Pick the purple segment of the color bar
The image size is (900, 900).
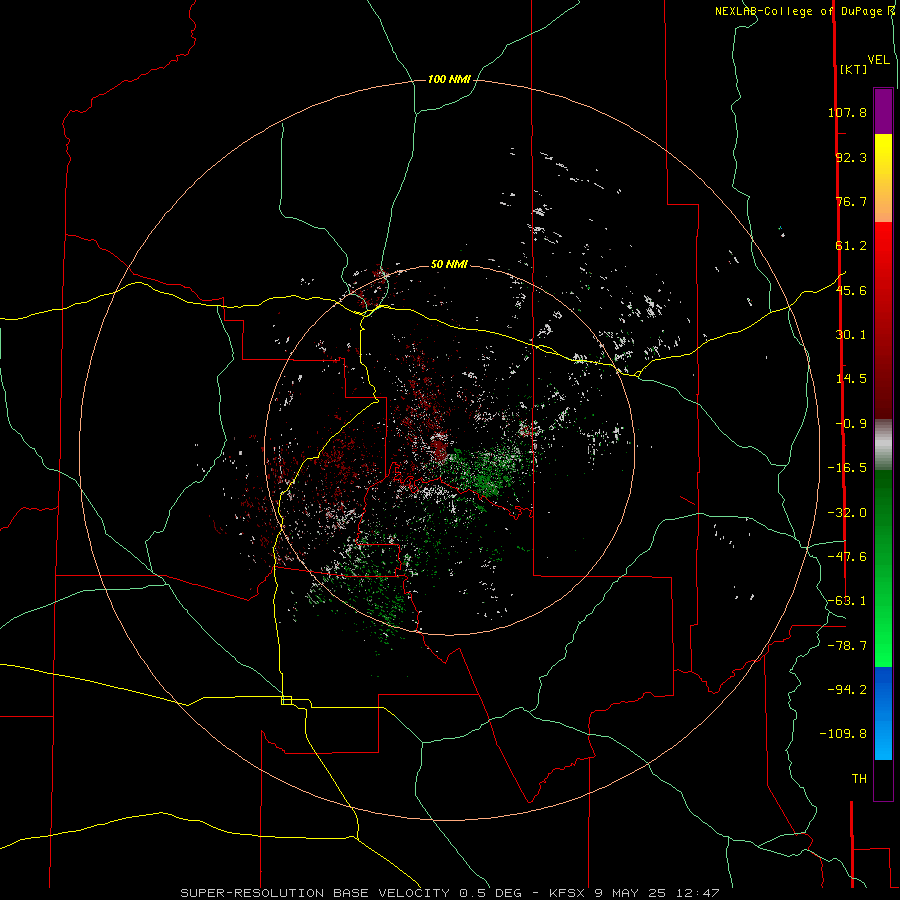click(x=883, y=111)
